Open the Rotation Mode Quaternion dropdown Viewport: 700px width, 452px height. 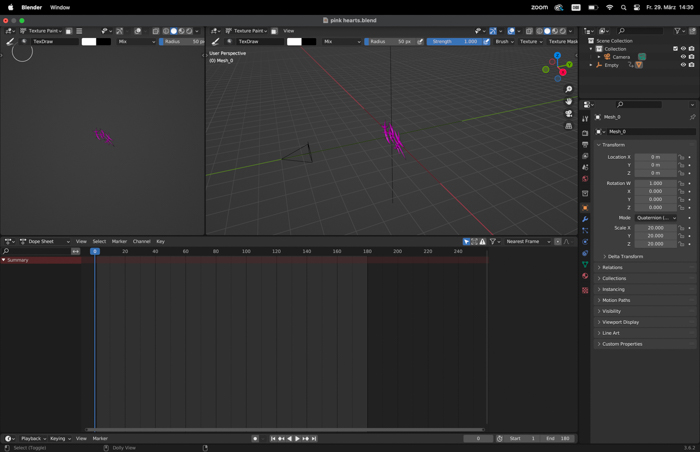click(x=655, y=218)
